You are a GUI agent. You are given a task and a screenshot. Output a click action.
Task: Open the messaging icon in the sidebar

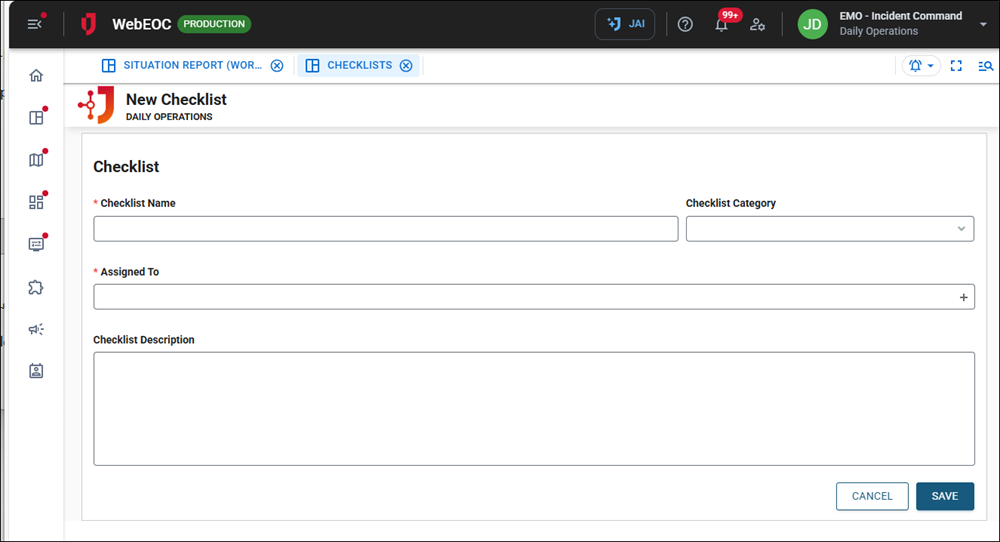coord(37,244)
